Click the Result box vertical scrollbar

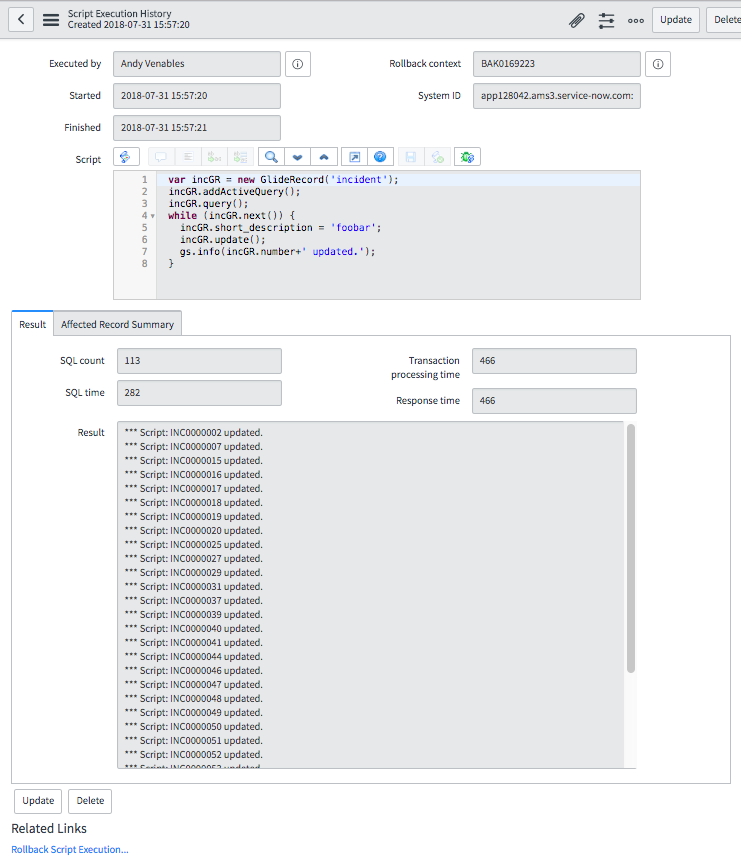click(x=631, y=548)
